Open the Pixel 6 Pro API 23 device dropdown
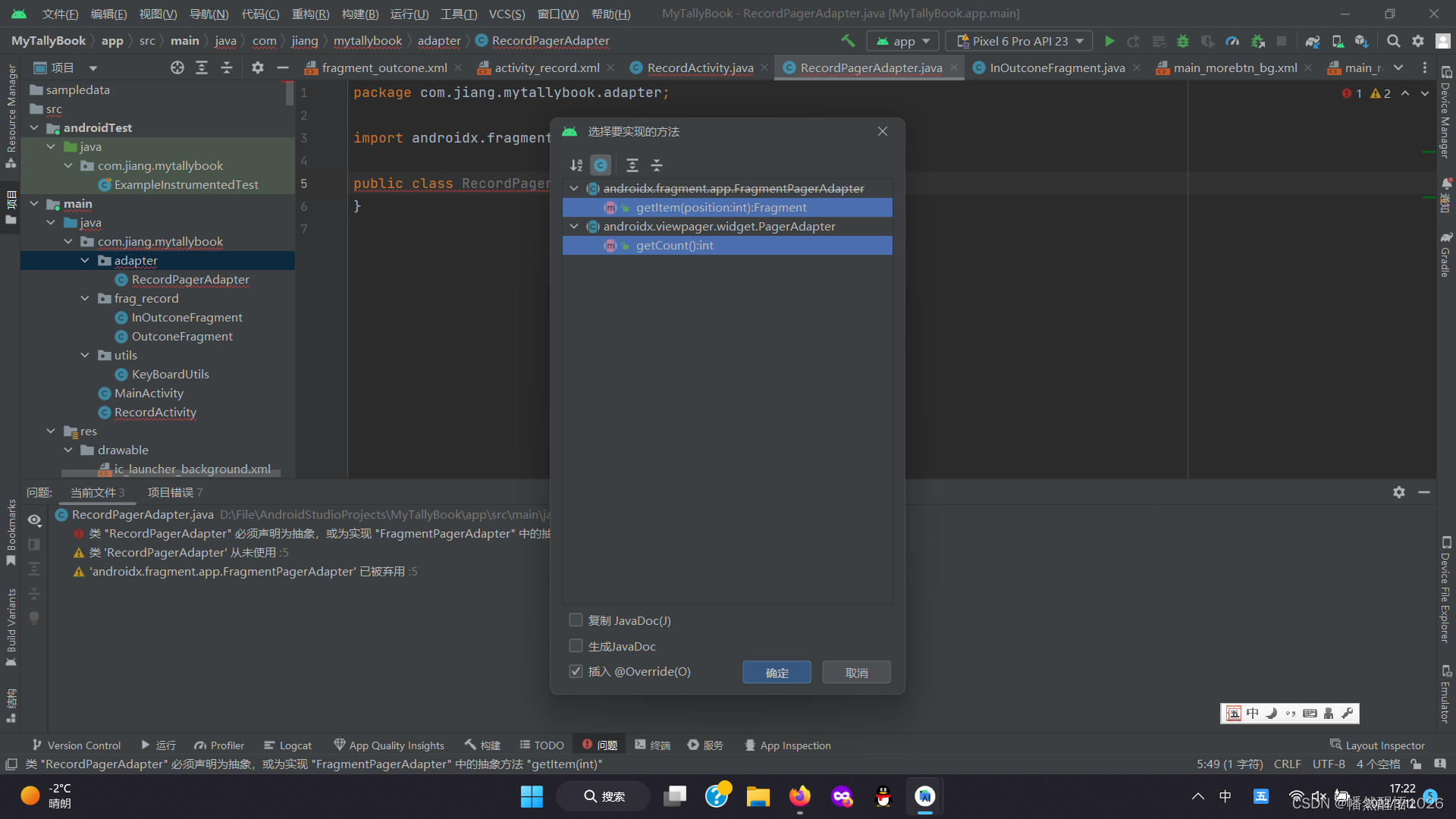Viewport: 1456px width, 819px height. pyautogui.click(x=1019, y=41)
